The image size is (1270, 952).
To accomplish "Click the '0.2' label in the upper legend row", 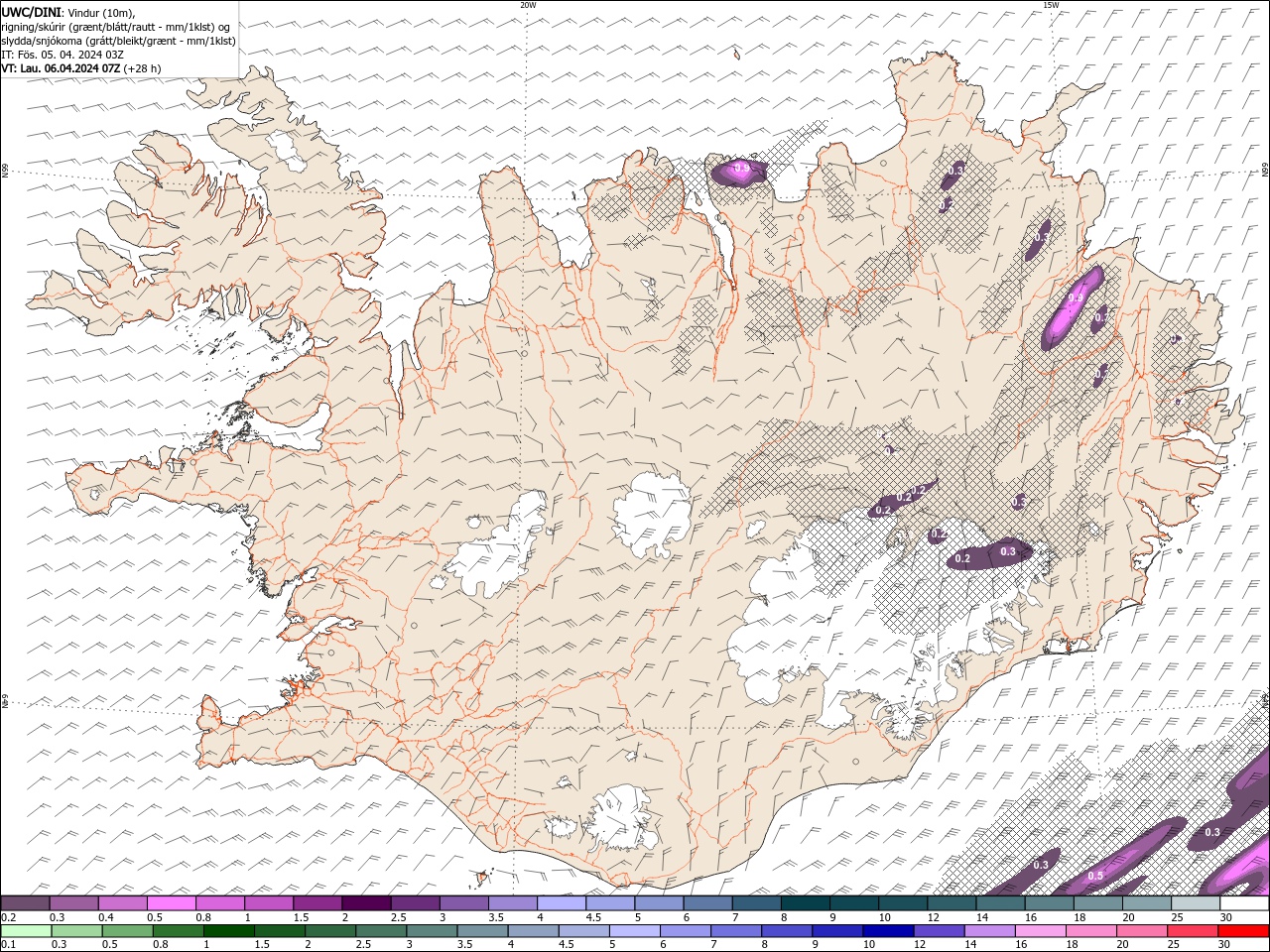I will (8, 917).
